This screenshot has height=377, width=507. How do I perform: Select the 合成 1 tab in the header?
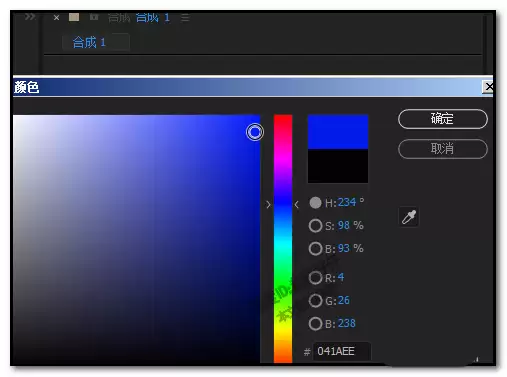[x=153, y=17]
